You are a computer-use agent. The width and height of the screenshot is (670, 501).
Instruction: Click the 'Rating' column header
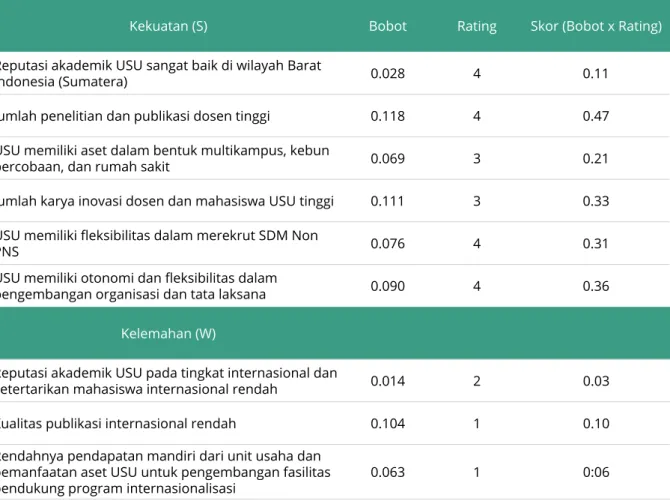coord(477,26)
